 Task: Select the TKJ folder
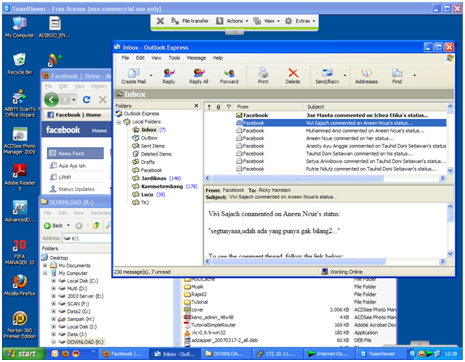141,202
